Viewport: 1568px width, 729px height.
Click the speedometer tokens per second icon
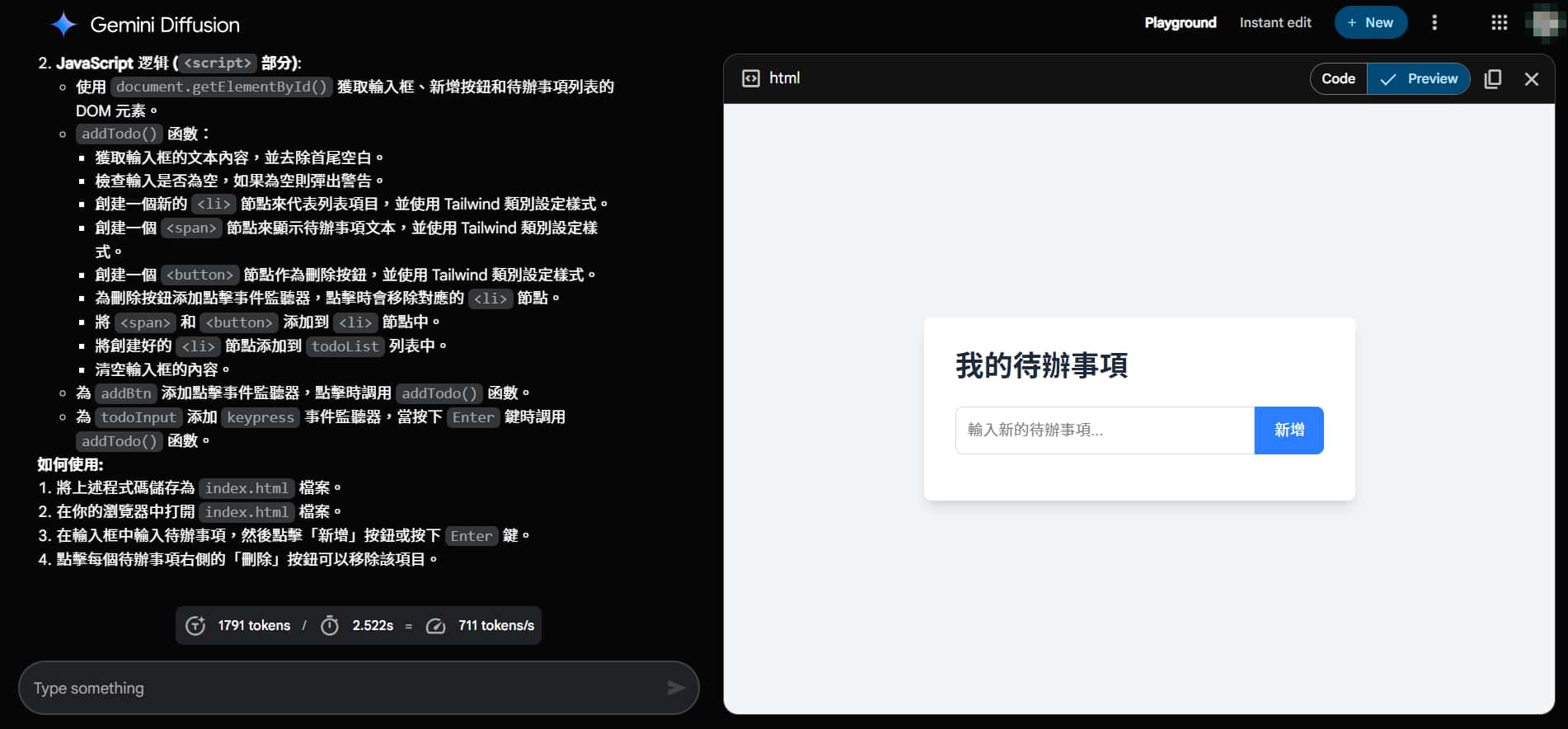pyautogui.click(x=435, y=626)
